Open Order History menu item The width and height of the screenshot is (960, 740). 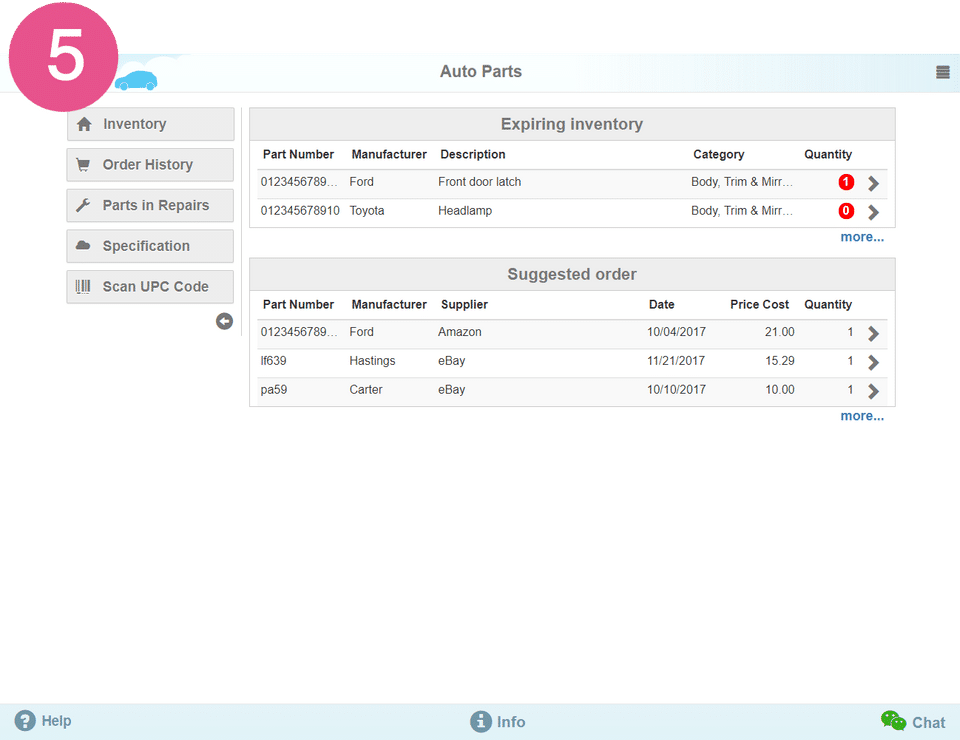(x=151, y=165)
